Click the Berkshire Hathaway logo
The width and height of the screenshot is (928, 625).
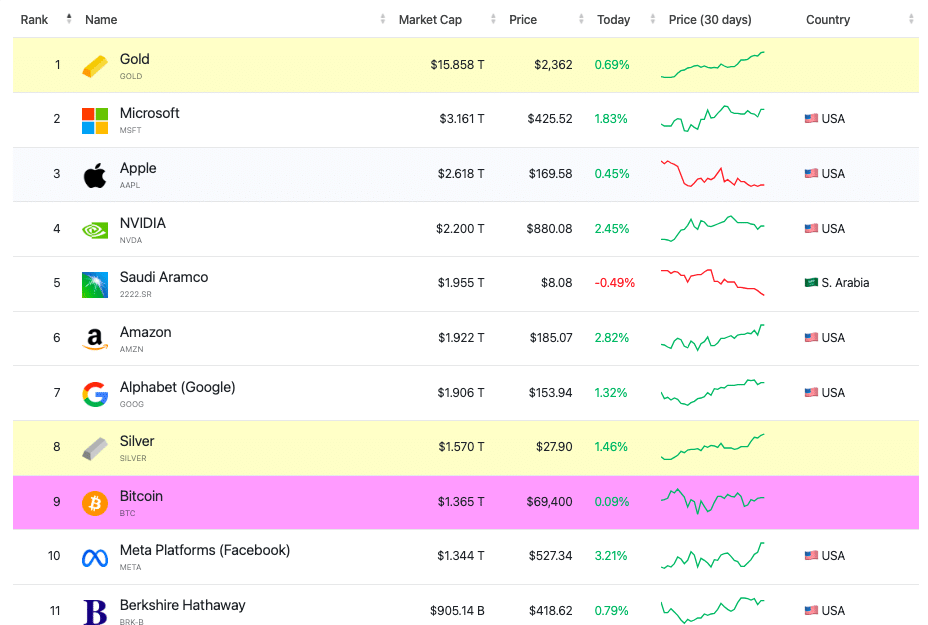[95, 612]
